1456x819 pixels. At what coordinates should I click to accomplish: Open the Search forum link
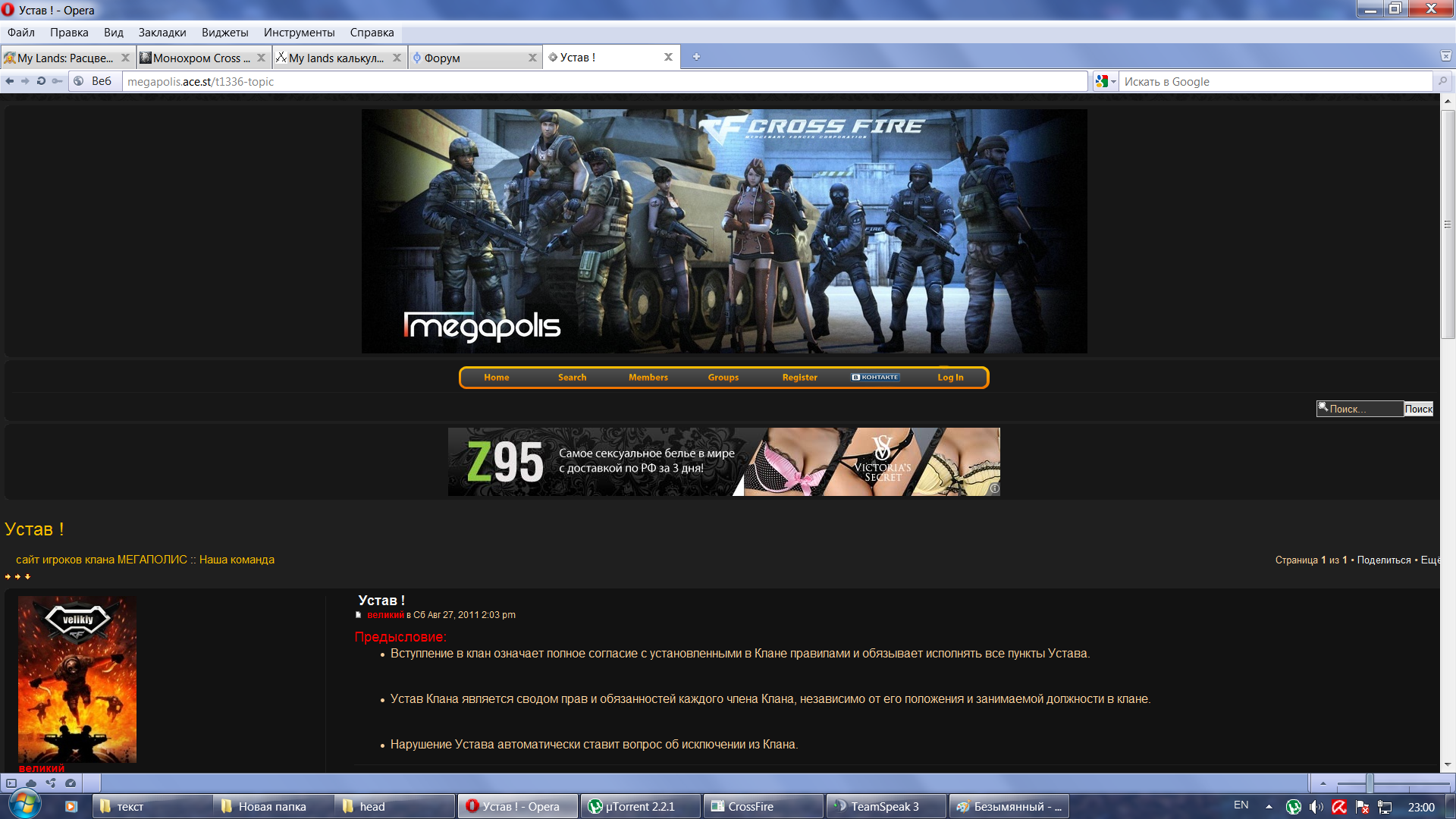pos(573,378)
